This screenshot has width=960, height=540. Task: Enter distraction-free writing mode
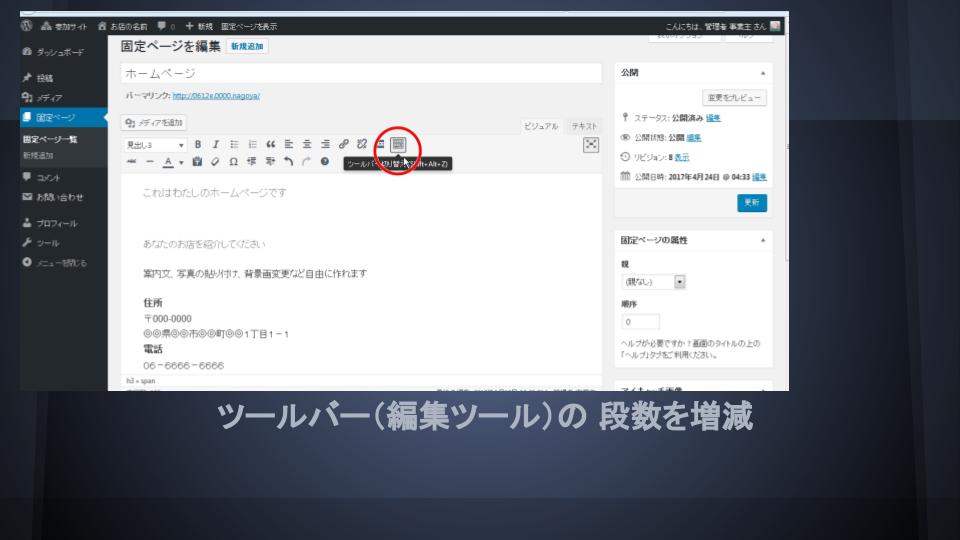pyautogui.click(x=590, y=145)
